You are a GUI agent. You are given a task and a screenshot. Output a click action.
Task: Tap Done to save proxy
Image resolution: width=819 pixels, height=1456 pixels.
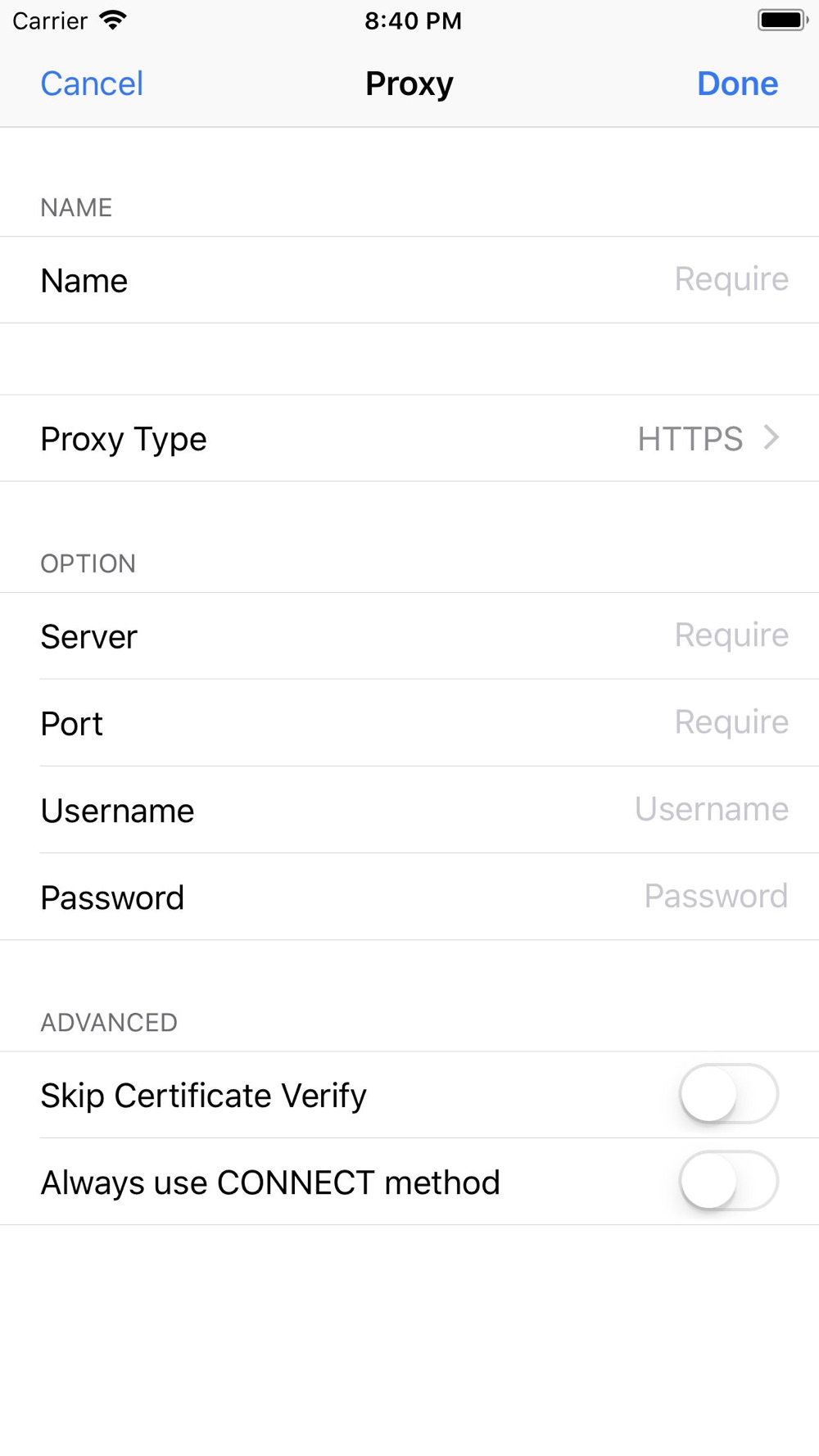coord(737,84)
